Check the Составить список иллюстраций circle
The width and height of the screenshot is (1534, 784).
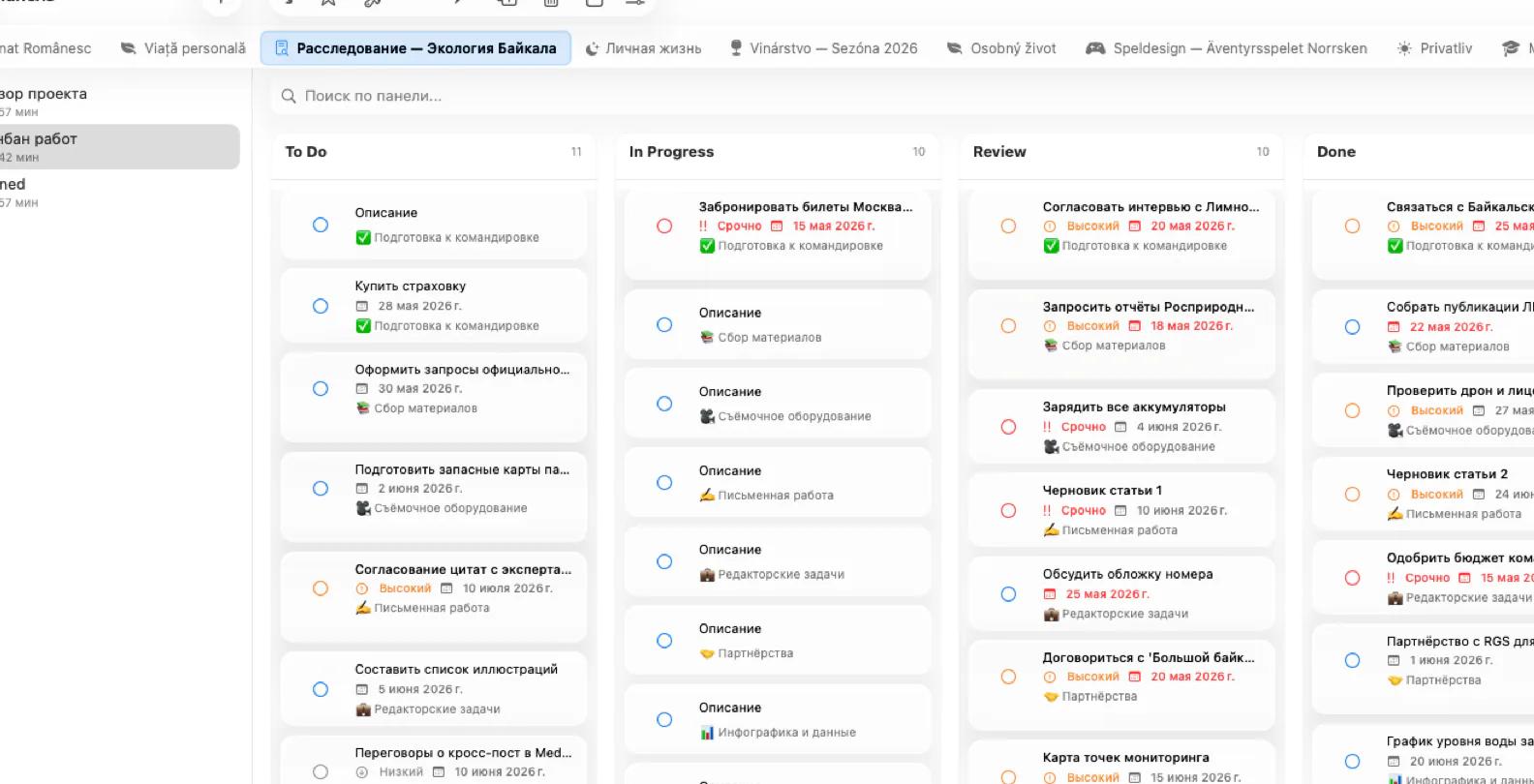[321, 689]
